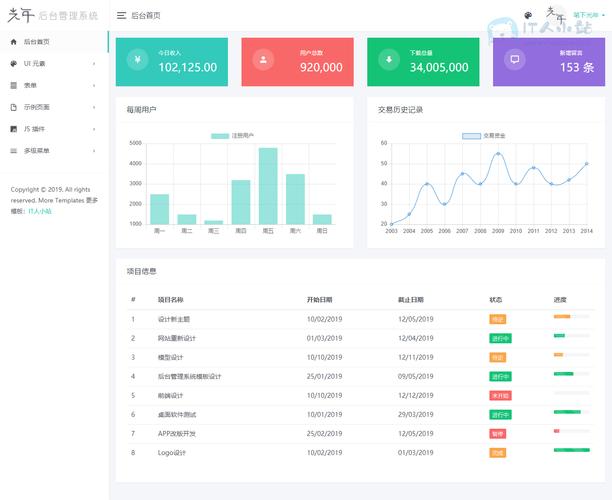Toggle the hamburger sidebar menu icon

click(121, 16)
